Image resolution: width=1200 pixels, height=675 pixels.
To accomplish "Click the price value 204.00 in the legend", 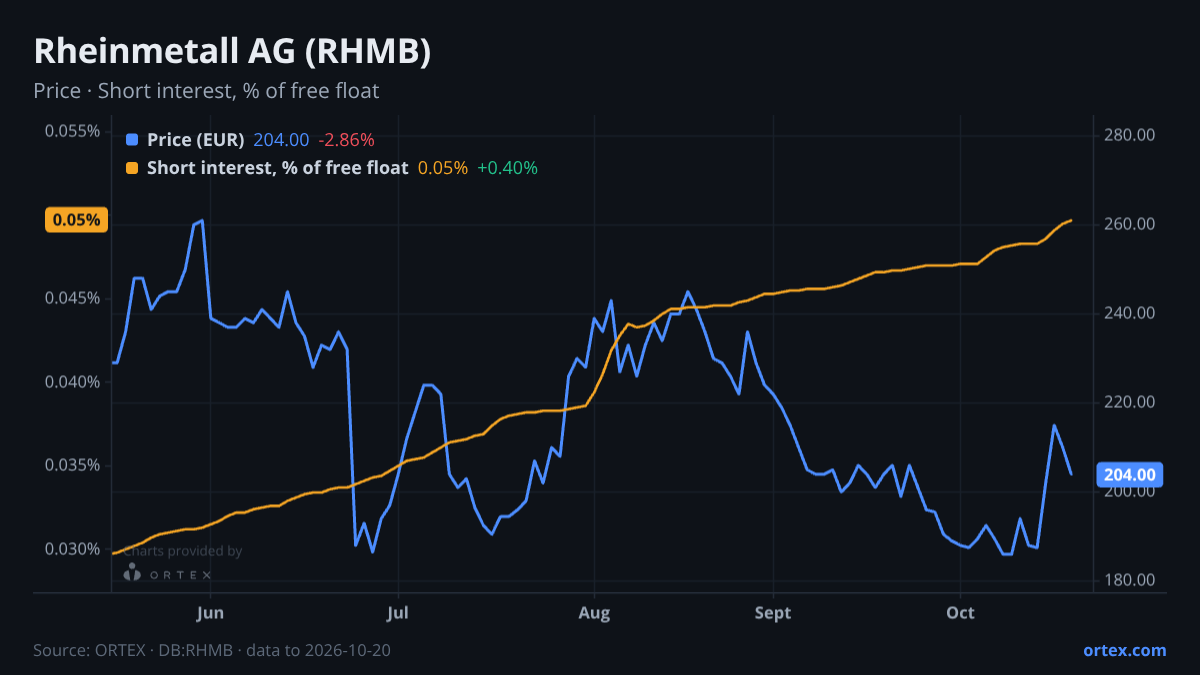I will [x=281, y=140].
